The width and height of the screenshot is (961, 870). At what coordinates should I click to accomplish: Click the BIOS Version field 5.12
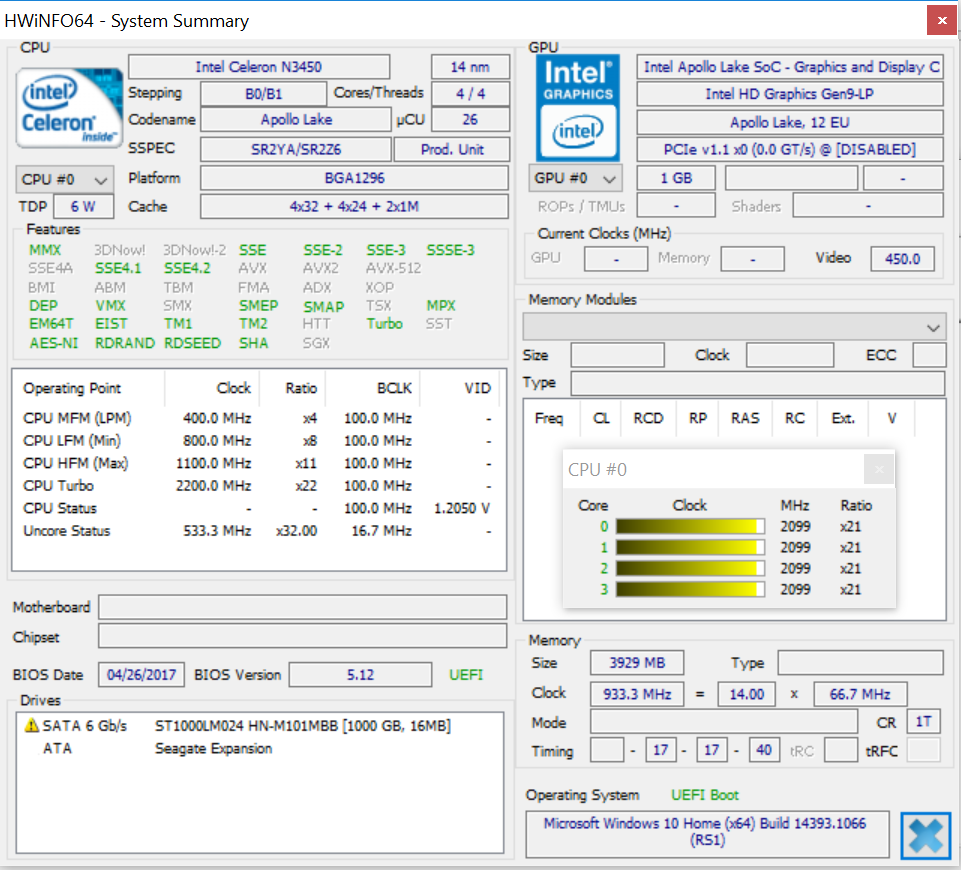coord(360,675)
